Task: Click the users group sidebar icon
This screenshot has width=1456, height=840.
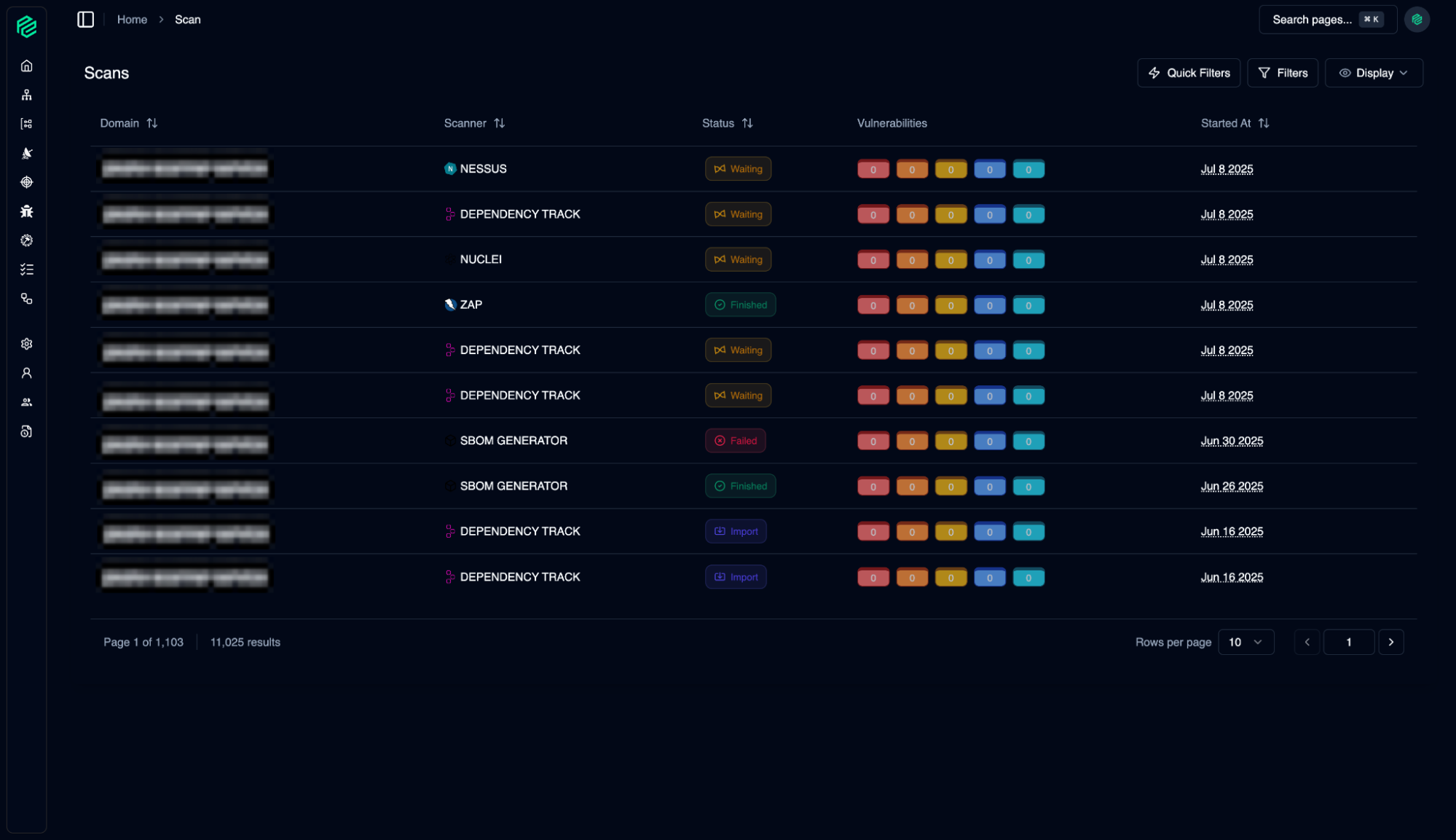Action: click(27, 402)
